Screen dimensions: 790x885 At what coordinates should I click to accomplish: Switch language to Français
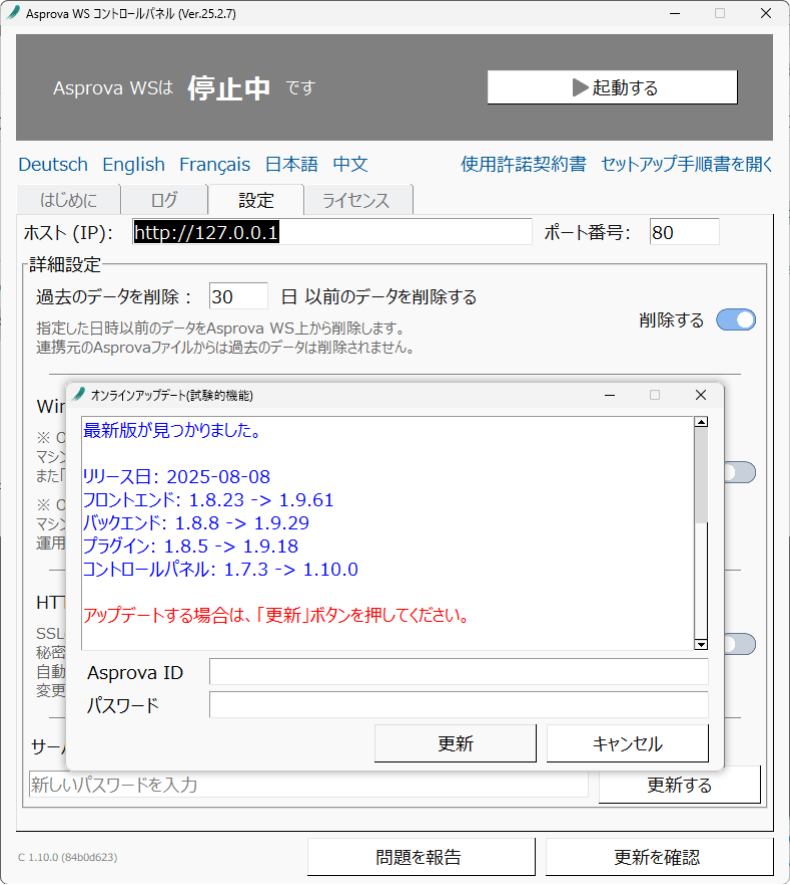[x=215, y=165]
